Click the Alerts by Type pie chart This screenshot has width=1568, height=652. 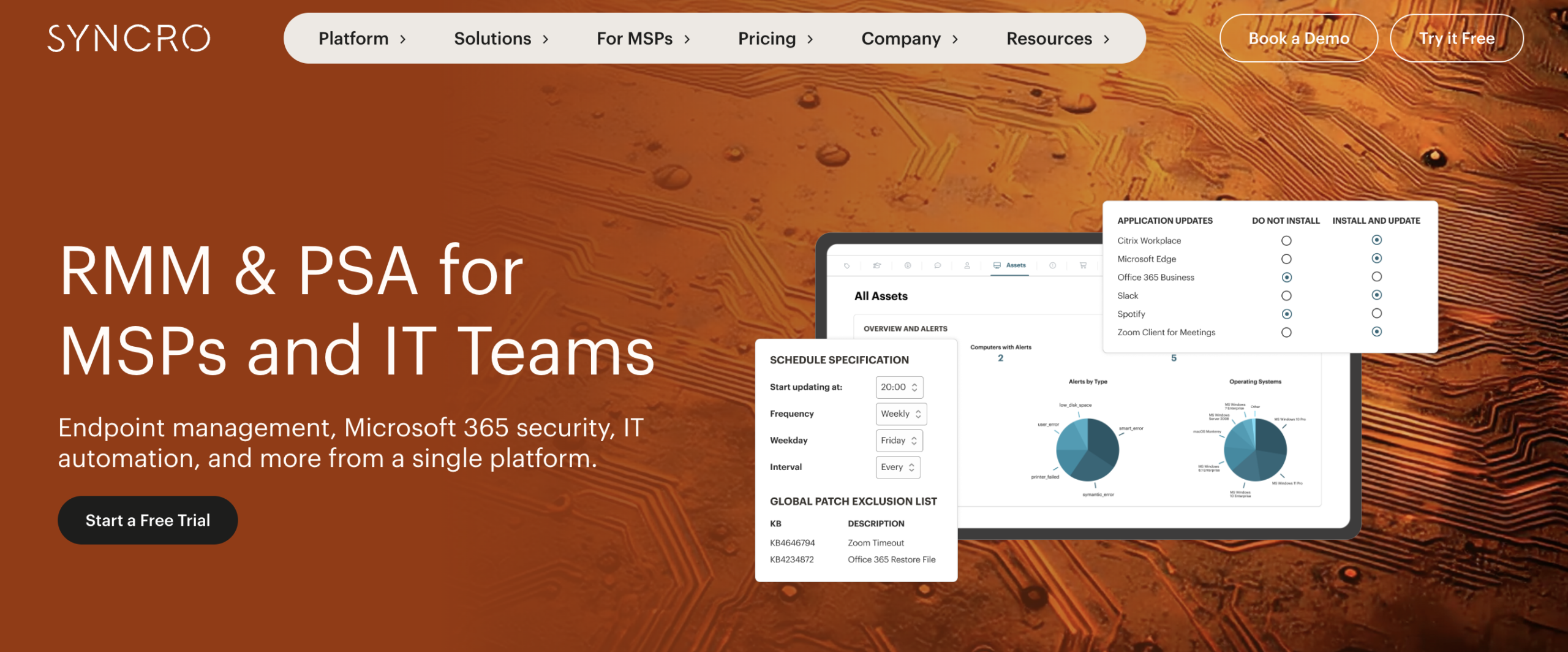(1088, 450)
